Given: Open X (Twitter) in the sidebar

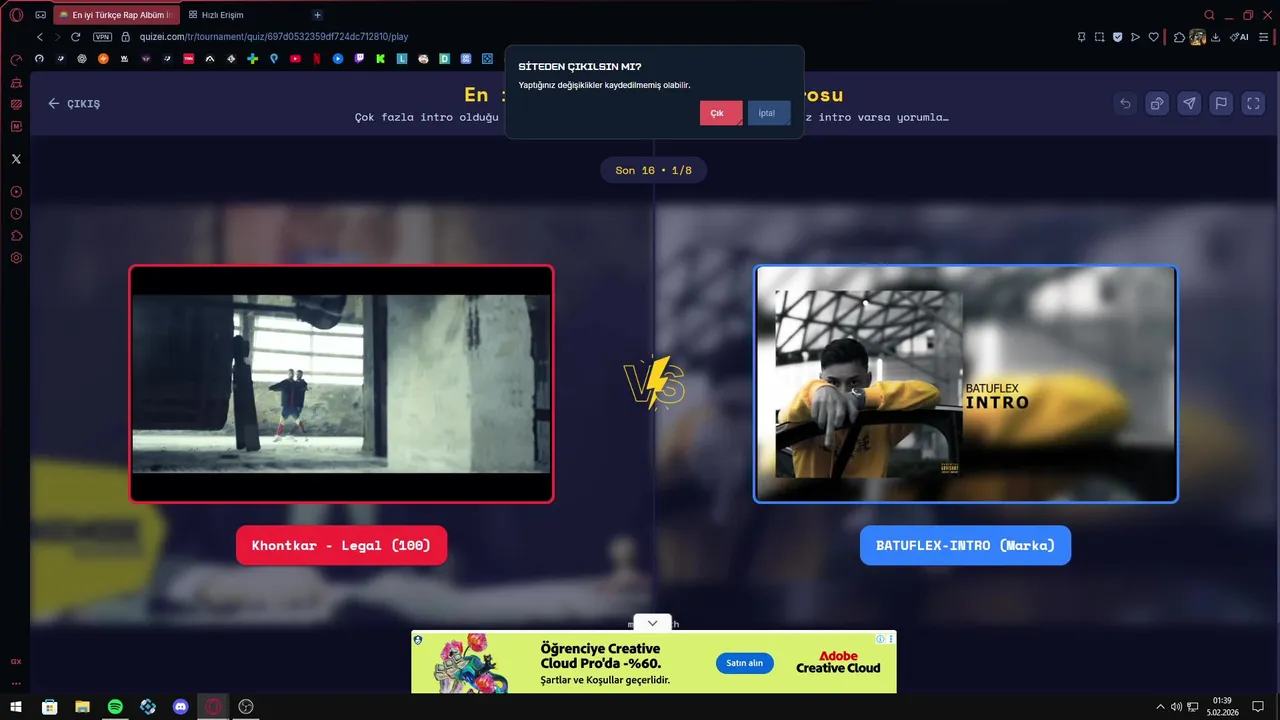Looking at the screenshot, I should (x=16, y=159).
